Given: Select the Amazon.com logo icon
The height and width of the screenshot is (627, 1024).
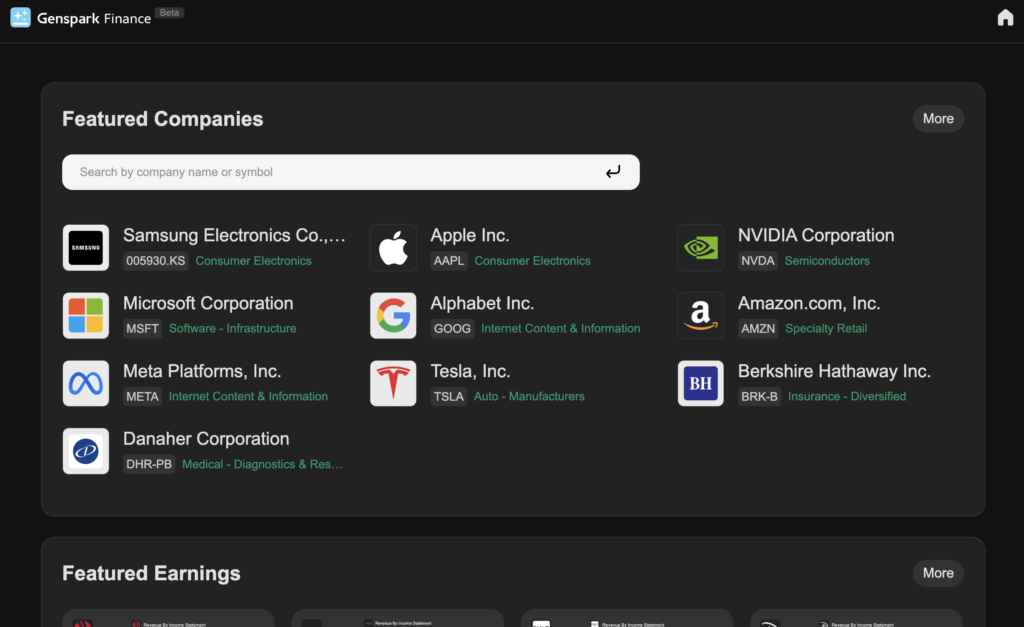Looking at the screenshot, I should [x=700, y=316].
